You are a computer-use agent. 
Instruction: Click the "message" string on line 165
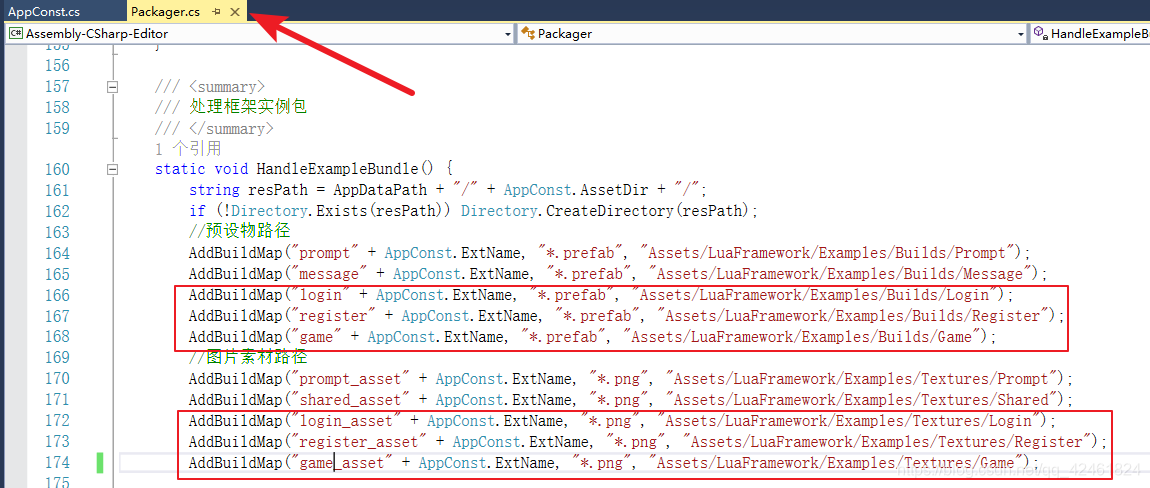point(327,274)
